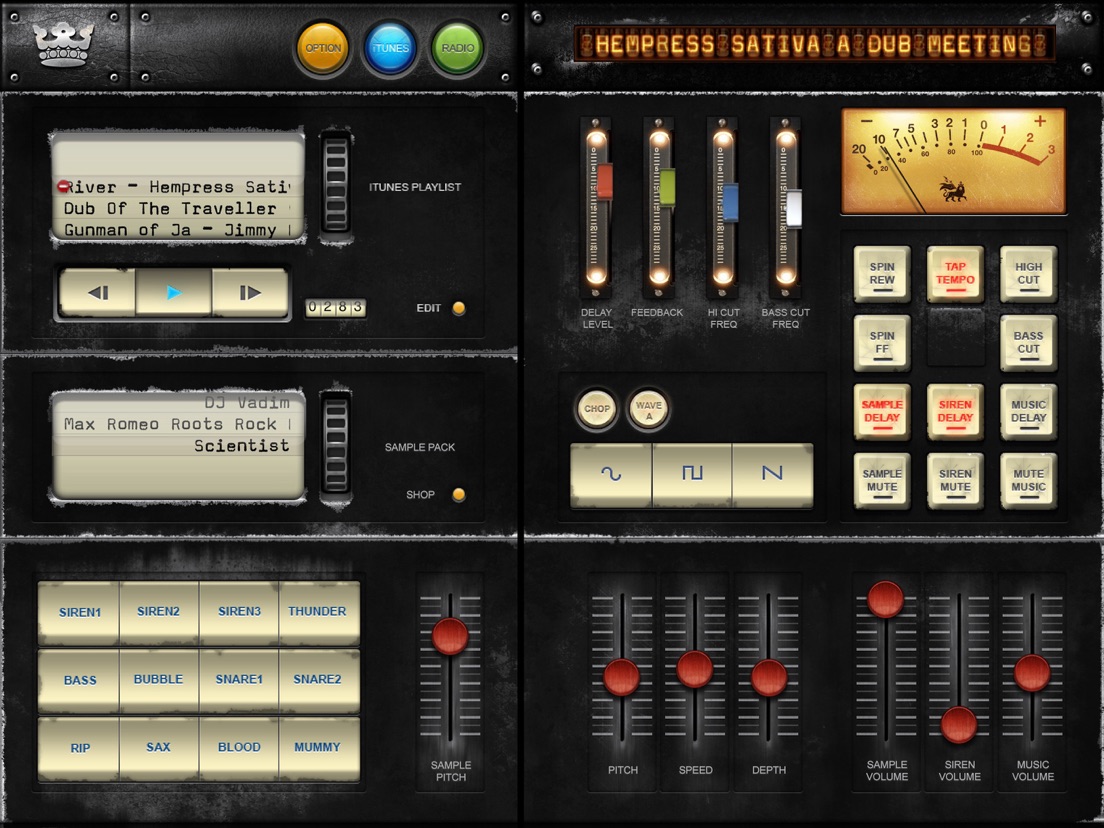Trigger the BASS sample pad
Screen dimensions: 1104x828
click(80, 679)
